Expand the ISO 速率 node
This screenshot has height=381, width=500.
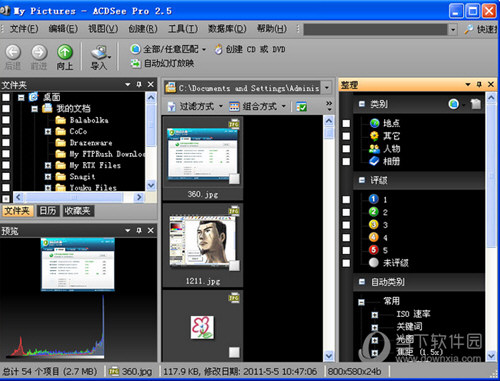[x=375, y=315]
